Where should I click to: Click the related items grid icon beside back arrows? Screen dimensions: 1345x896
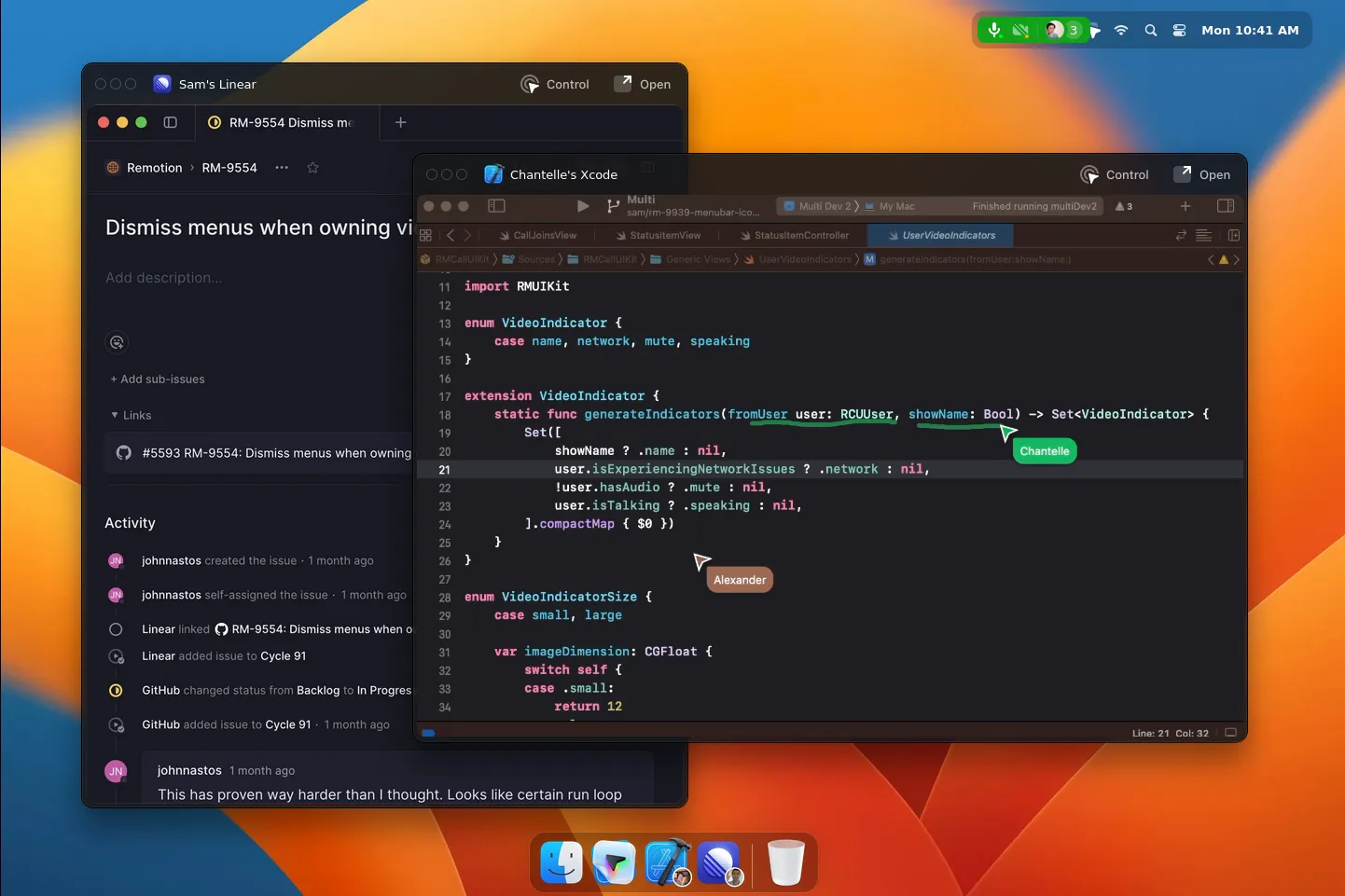425,235
